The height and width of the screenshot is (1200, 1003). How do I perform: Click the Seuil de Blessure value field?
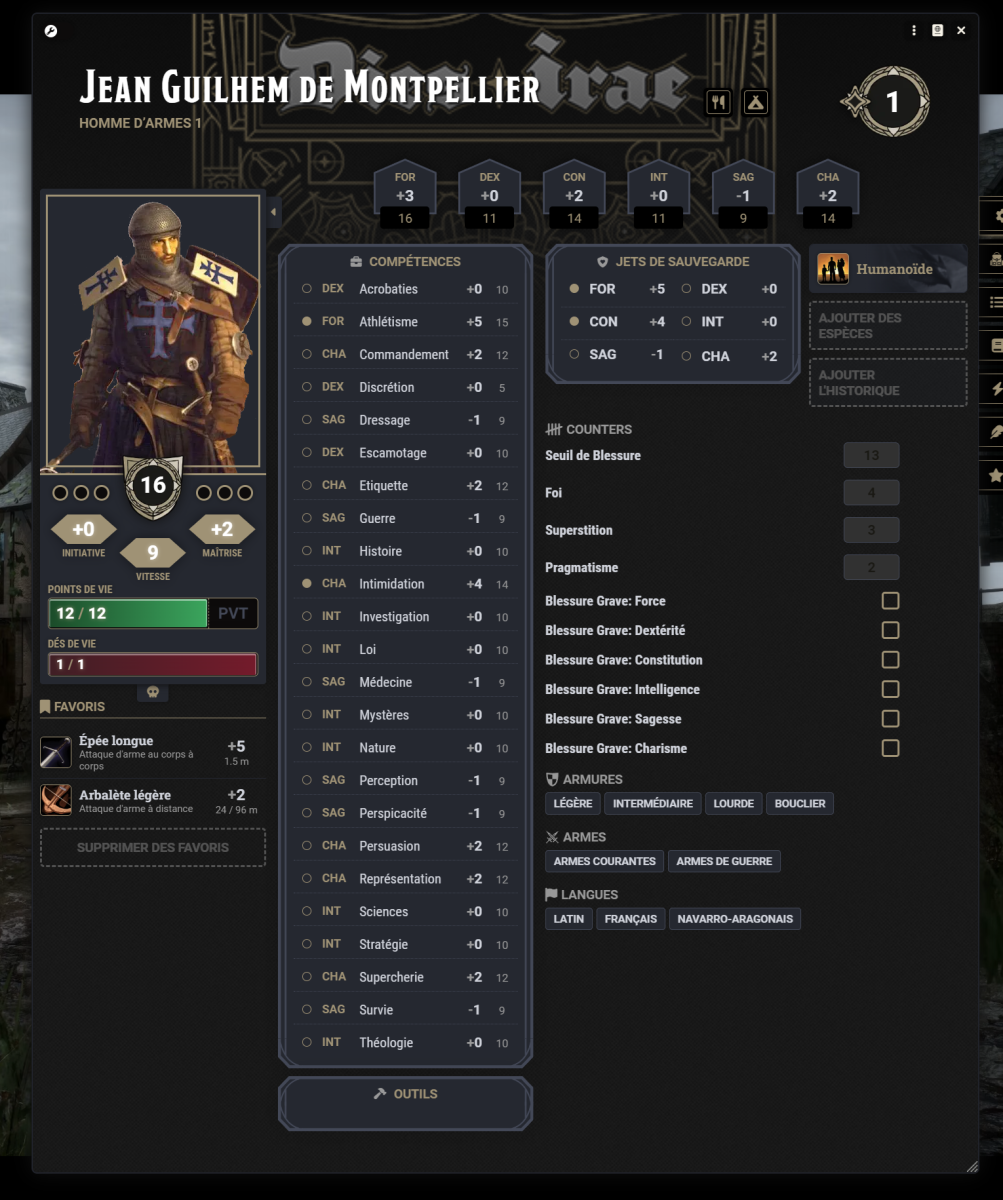(x=871, y=455)
